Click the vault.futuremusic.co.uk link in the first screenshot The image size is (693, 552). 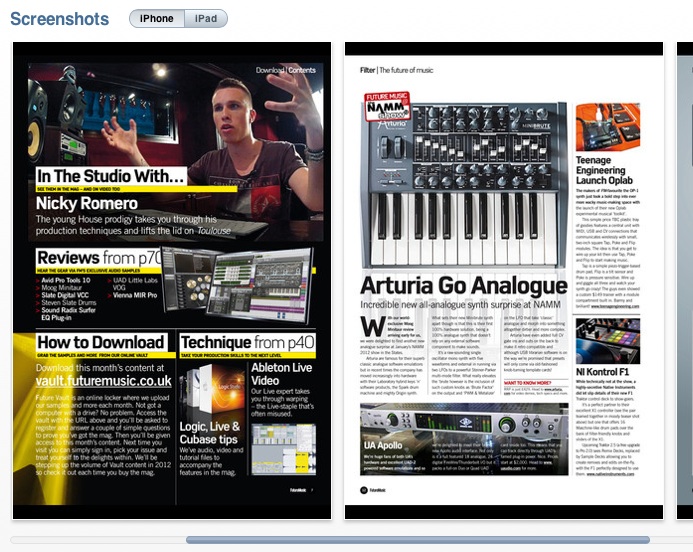tap(103, 381)
